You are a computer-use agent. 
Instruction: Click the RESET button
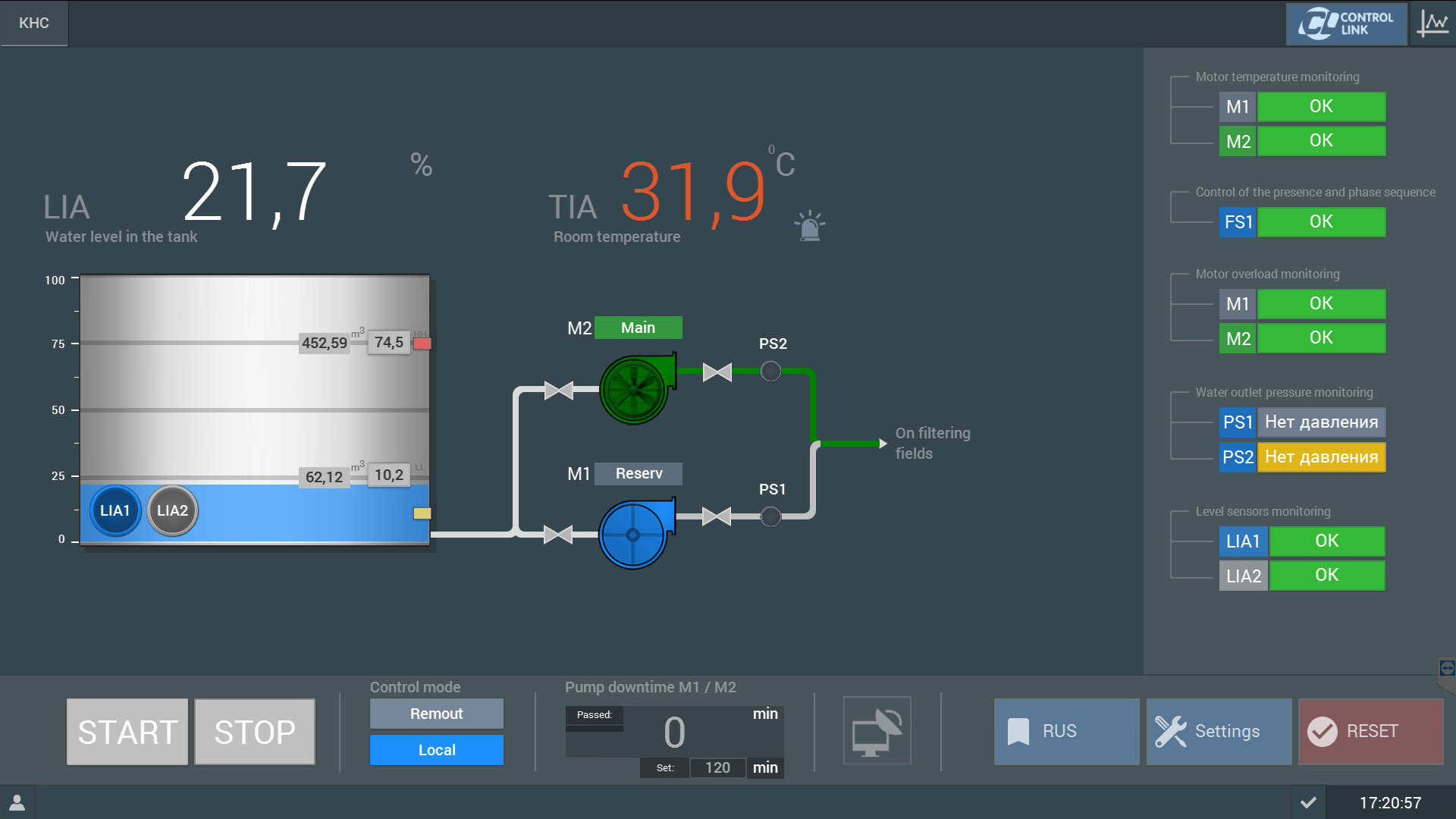(x=1371, y=732)
